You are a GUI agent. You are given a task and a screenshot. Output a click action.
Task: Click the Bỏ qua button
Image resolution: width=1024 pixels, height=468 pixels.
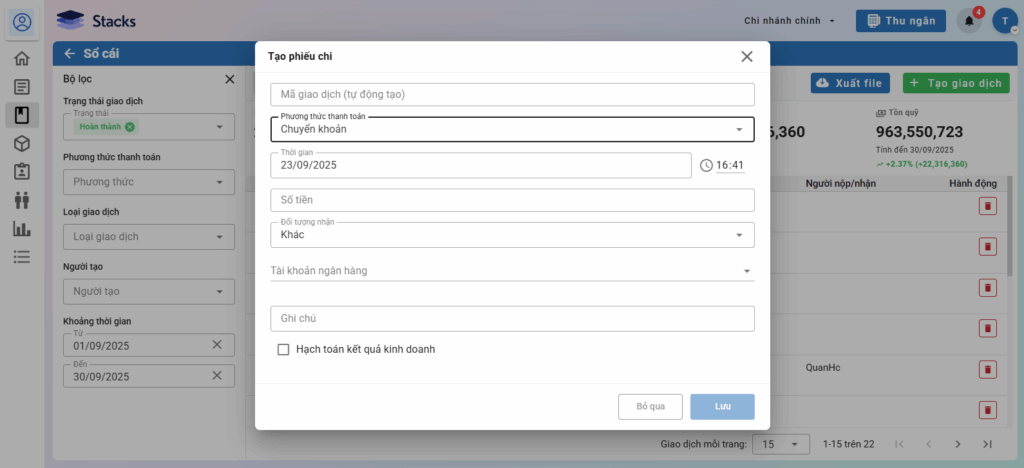click(x=650, y=407)
